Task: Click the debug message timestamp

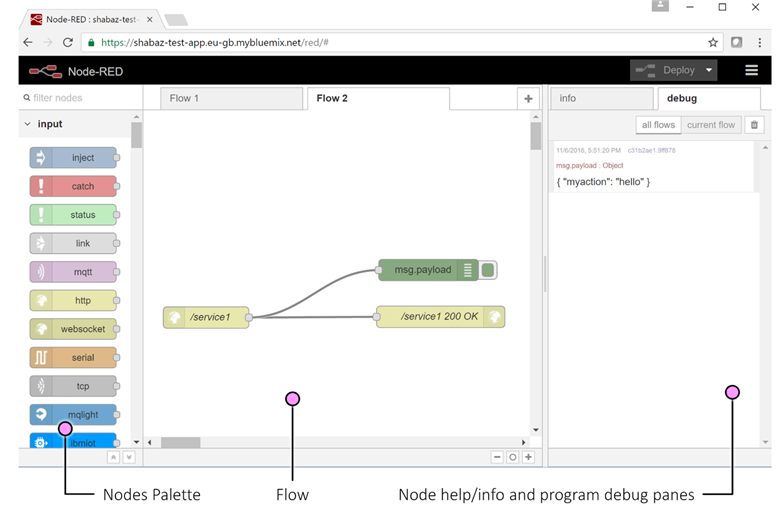Action: pos(588,150)
